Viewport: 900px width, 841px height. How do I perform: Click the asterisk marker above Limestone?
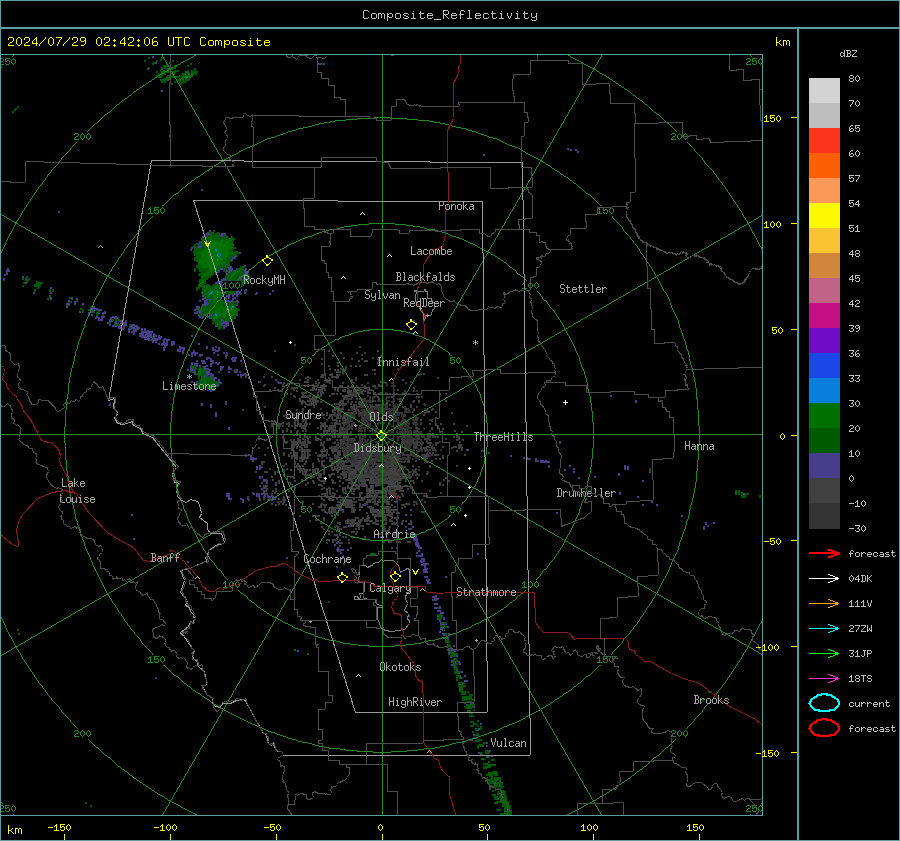tap(189, 377)
